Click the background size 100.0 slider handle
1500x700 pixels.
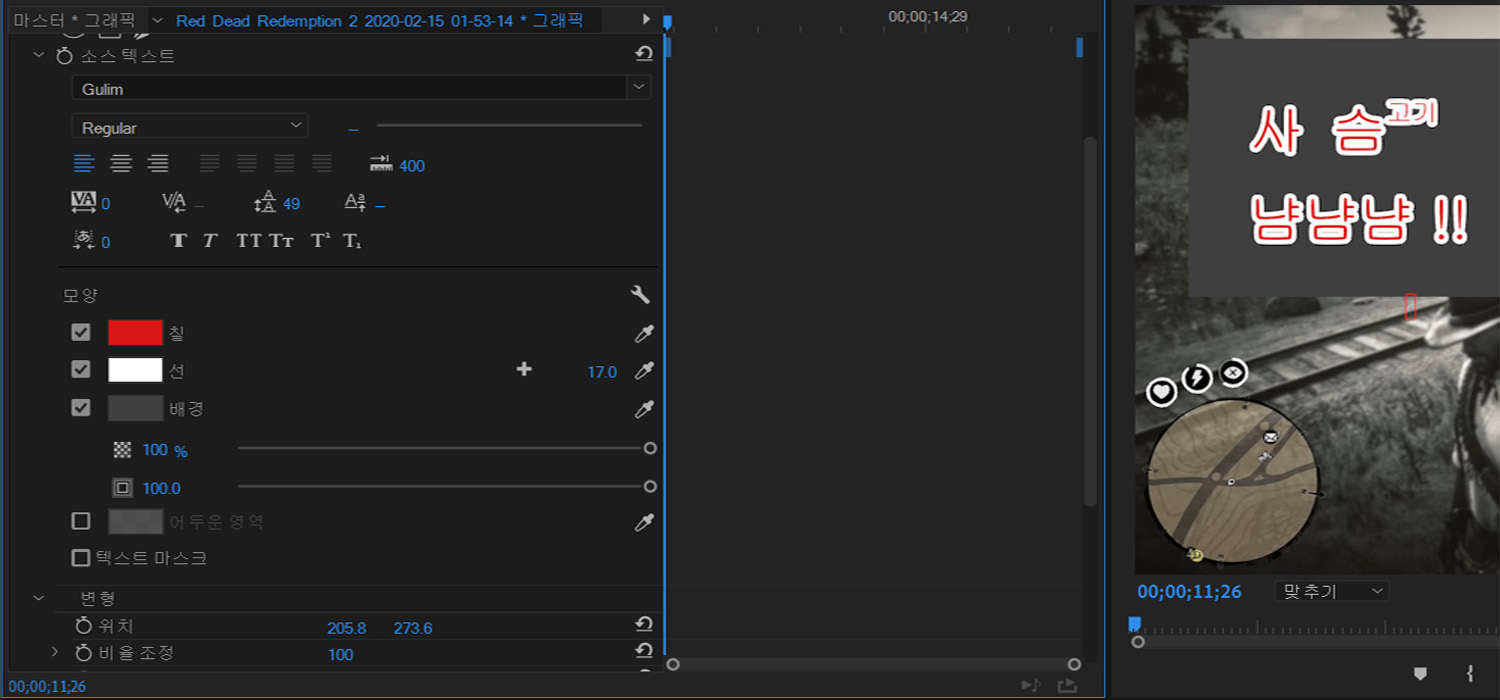(x=650, y=487)
